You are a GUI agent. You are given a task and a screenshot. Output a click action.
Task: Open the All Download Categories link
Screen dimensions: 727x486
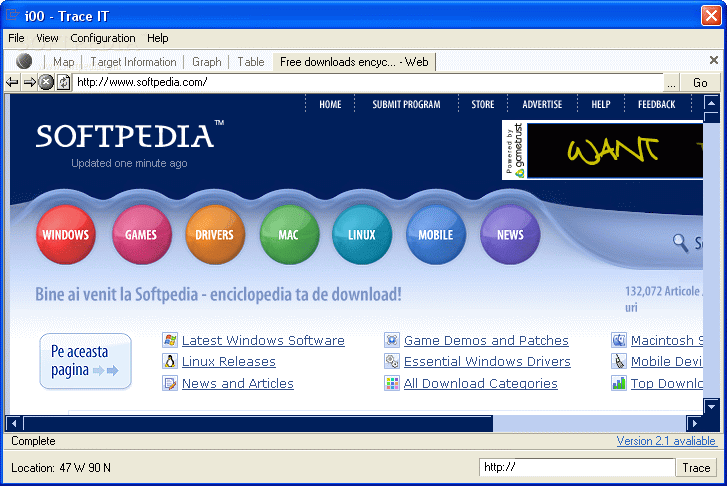pyautogui.click(x=481, y=384)
